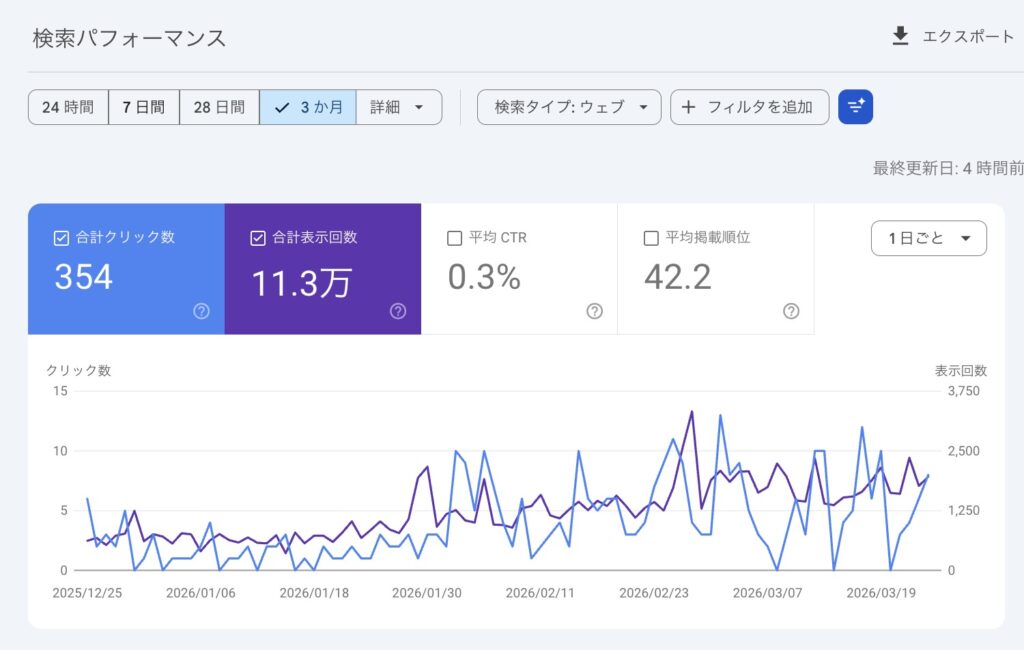Select the 7 日間 tab
Screen dimensions: 1024x650
143,106
